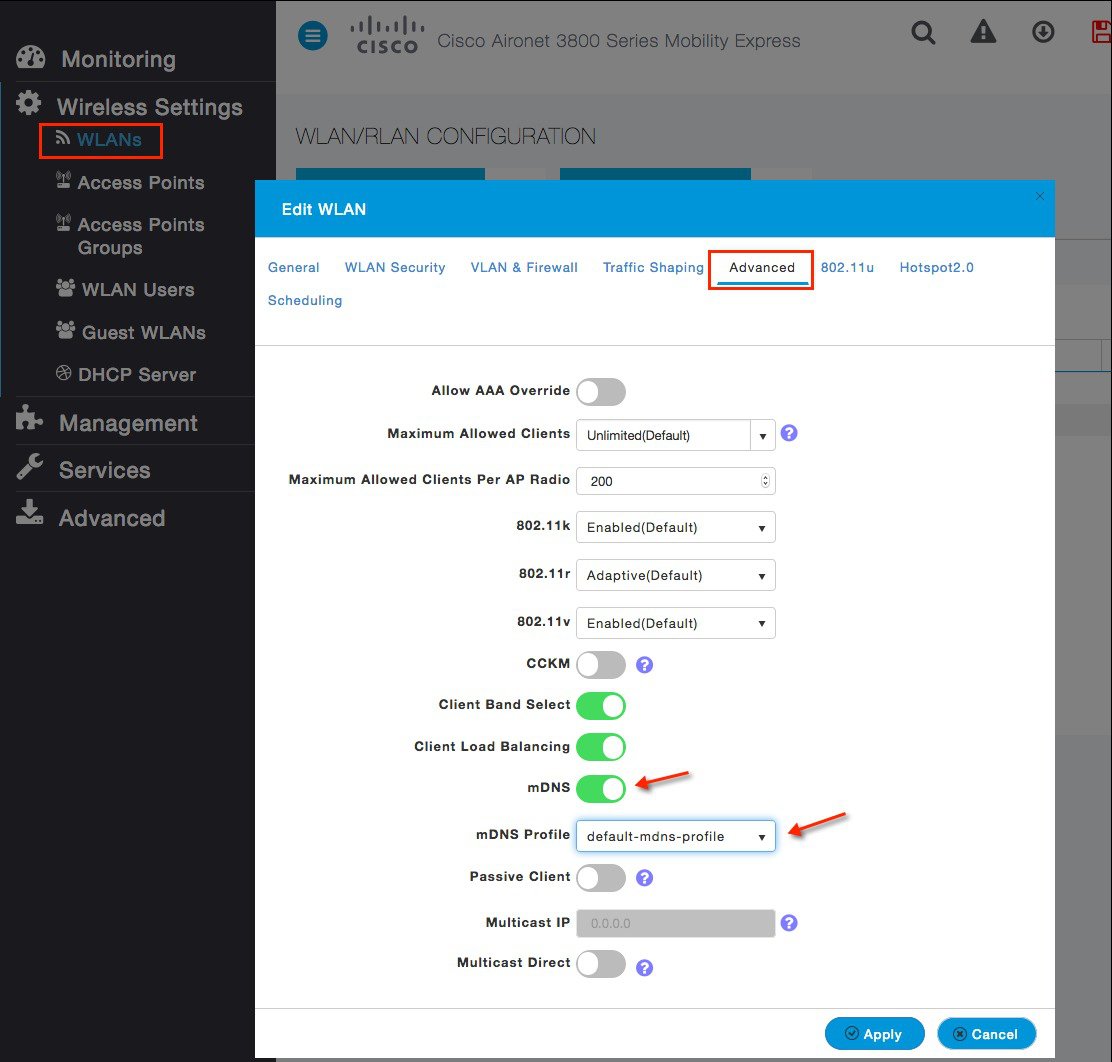
Task: Open the mDNS Profile dropdown
Action: [675, 836]
